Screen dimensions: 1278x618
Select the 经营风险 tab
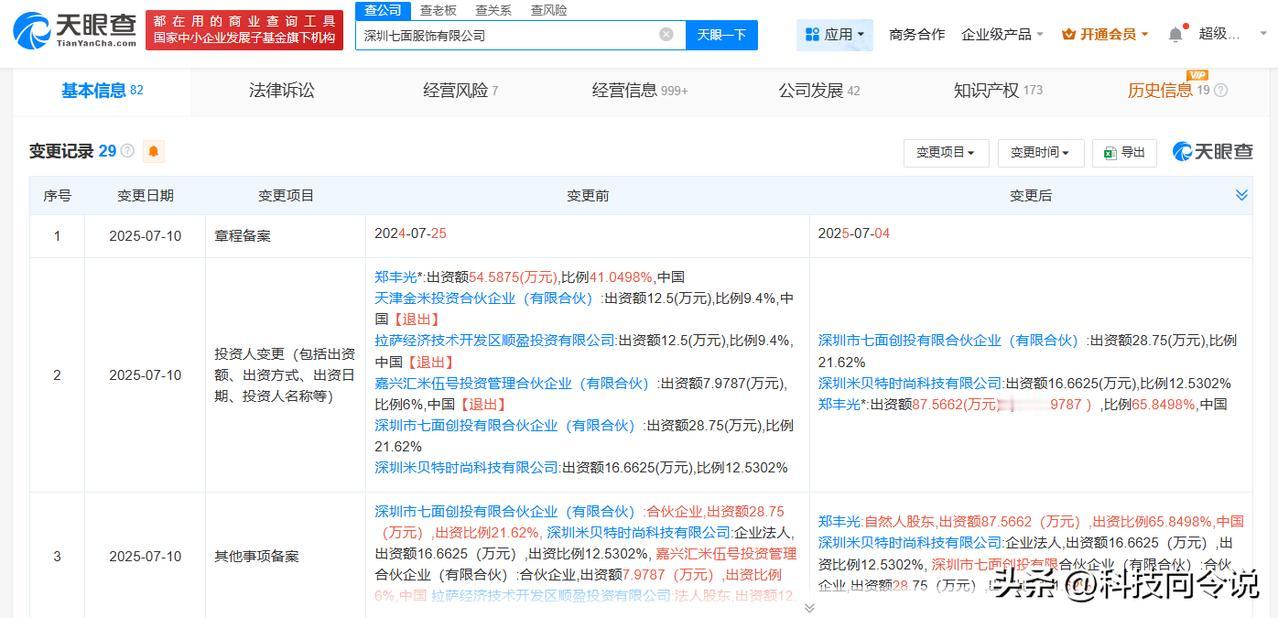(460, 91)
